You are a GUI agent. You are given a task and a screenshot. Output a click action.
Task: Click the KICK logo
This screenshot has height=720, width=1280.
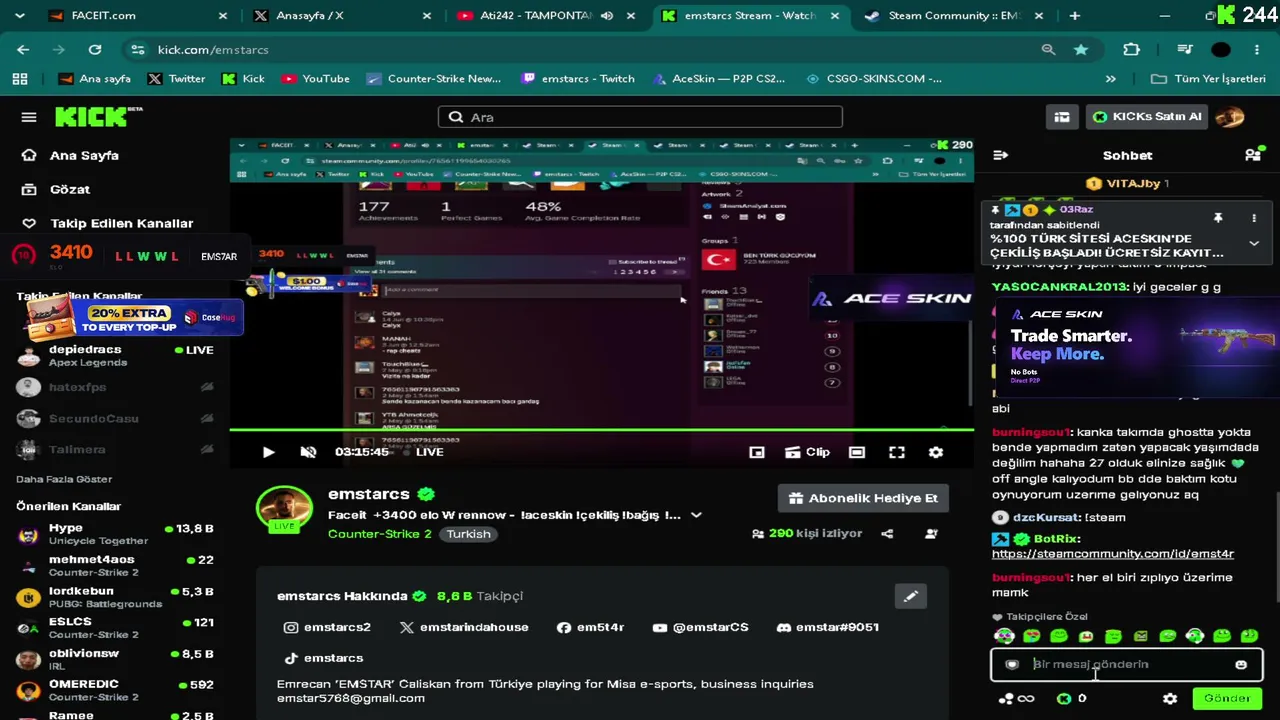pyautogui.click(x=98, y=117)
